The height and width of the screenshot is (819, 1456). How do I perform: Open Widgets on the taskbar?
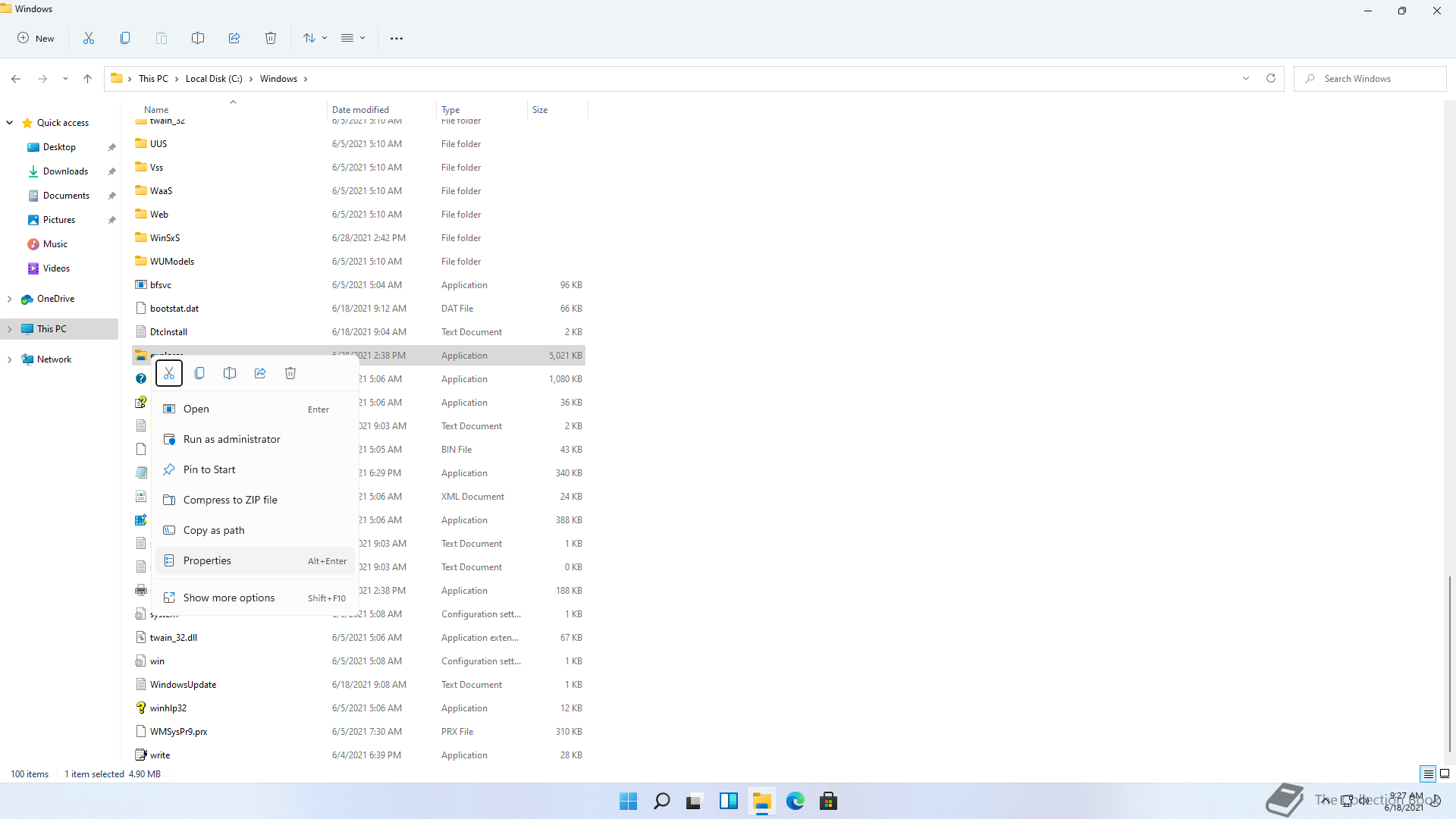pyautogui.click(x=729, y=801)
